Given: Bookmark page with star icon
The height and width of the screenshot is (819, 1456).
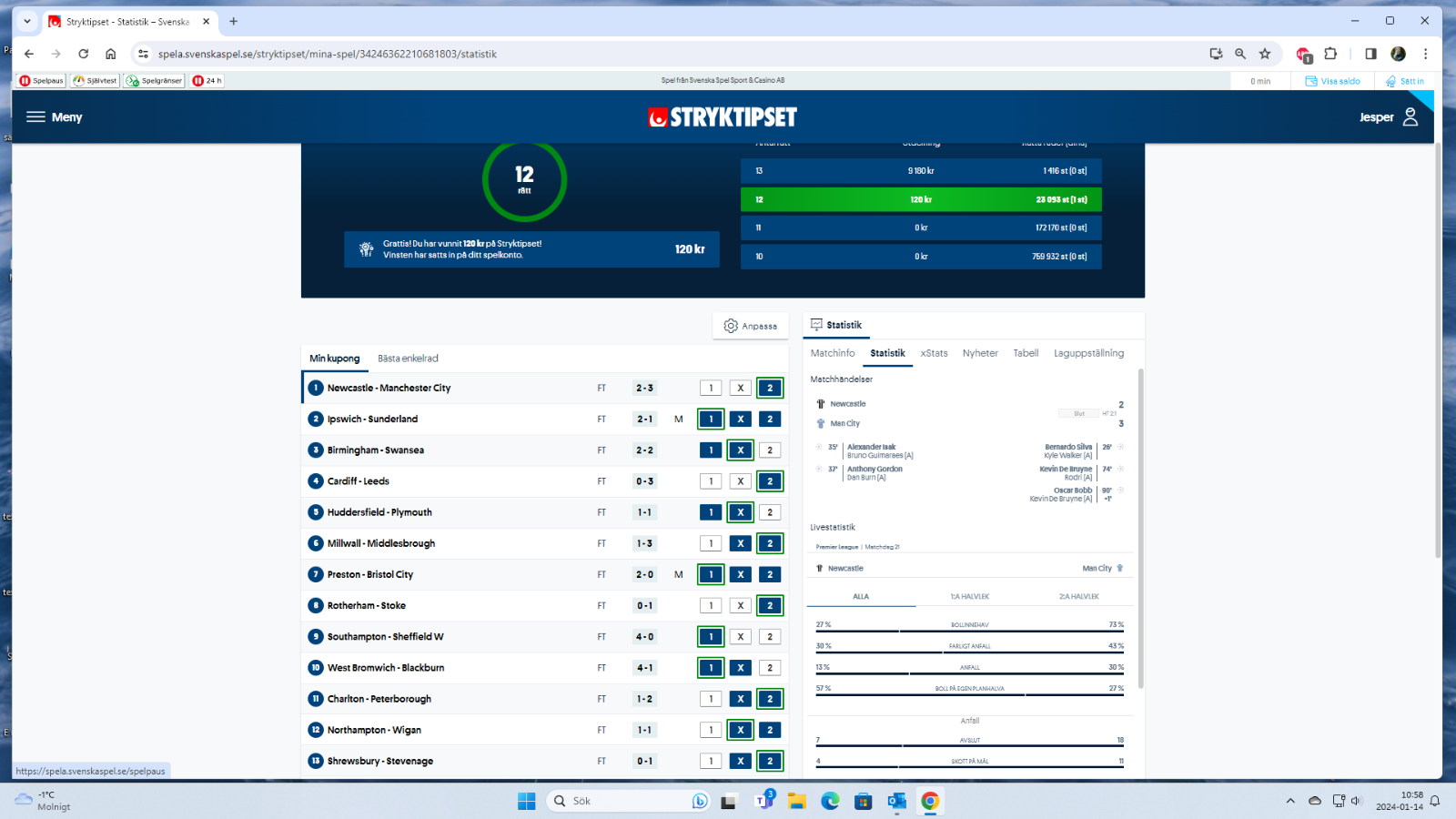Looking at the screenshot, I should [1265, 54].
